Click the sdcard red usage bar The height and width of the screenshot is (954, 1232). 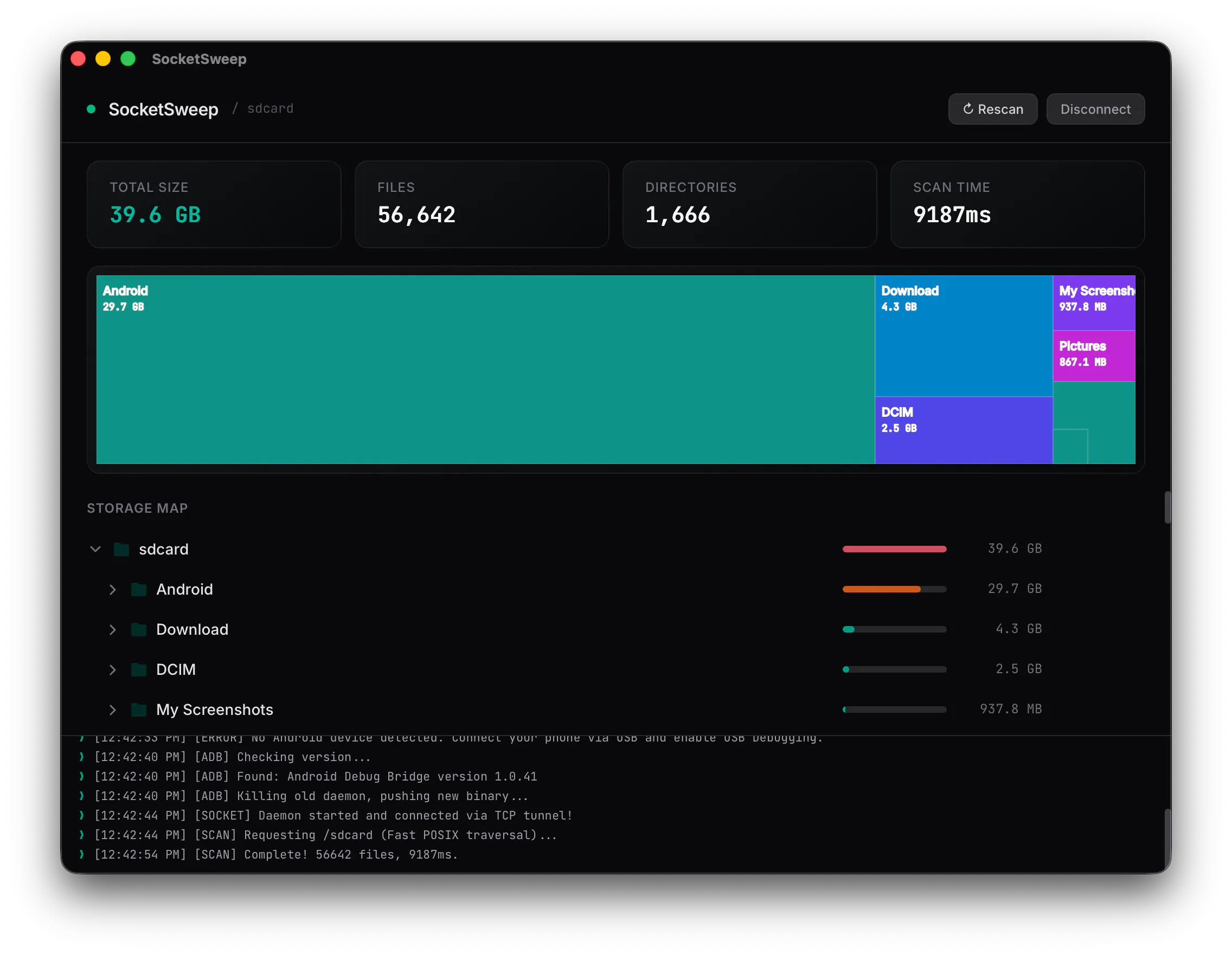(894, 549)
